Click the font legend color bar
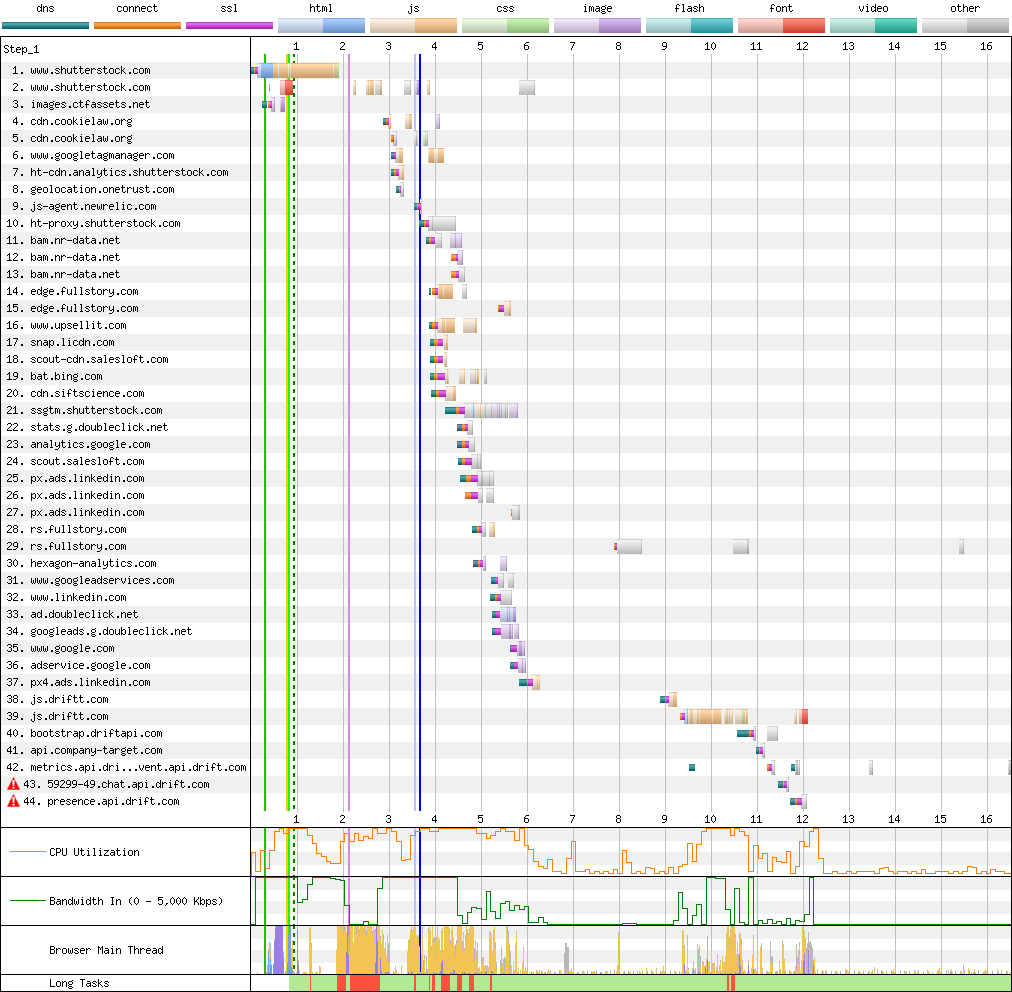Image resolution: width=1012 pixels, height=992 pixels. coord(781,25)
